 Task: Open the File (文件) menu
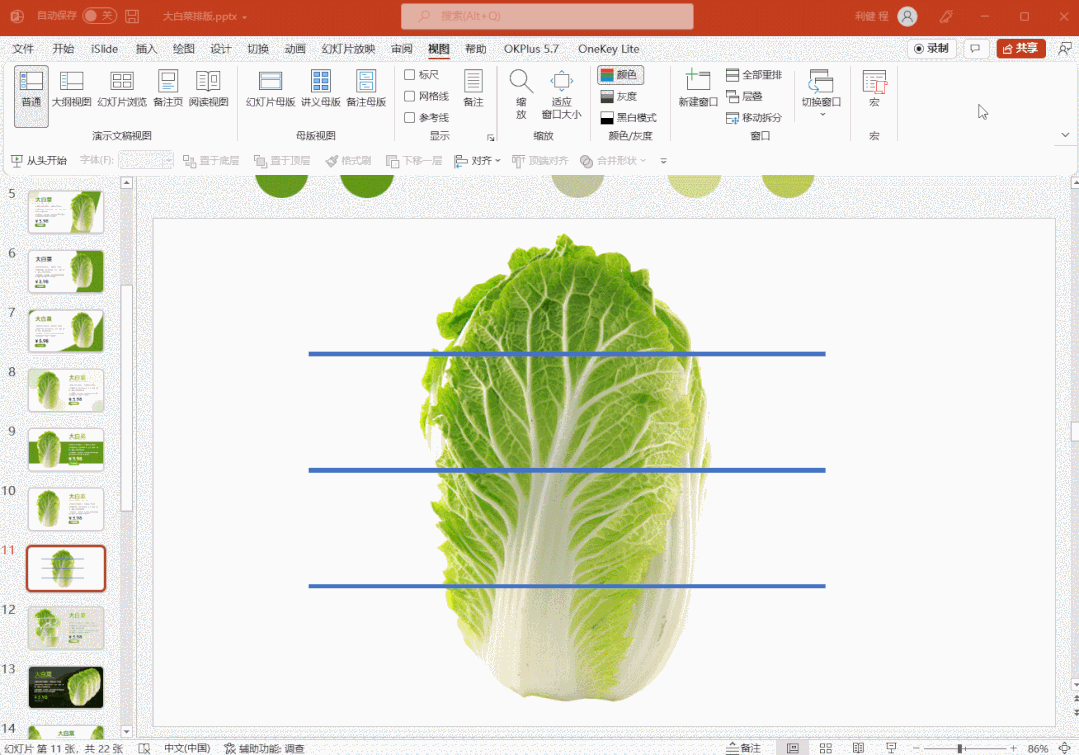point(23,49)
